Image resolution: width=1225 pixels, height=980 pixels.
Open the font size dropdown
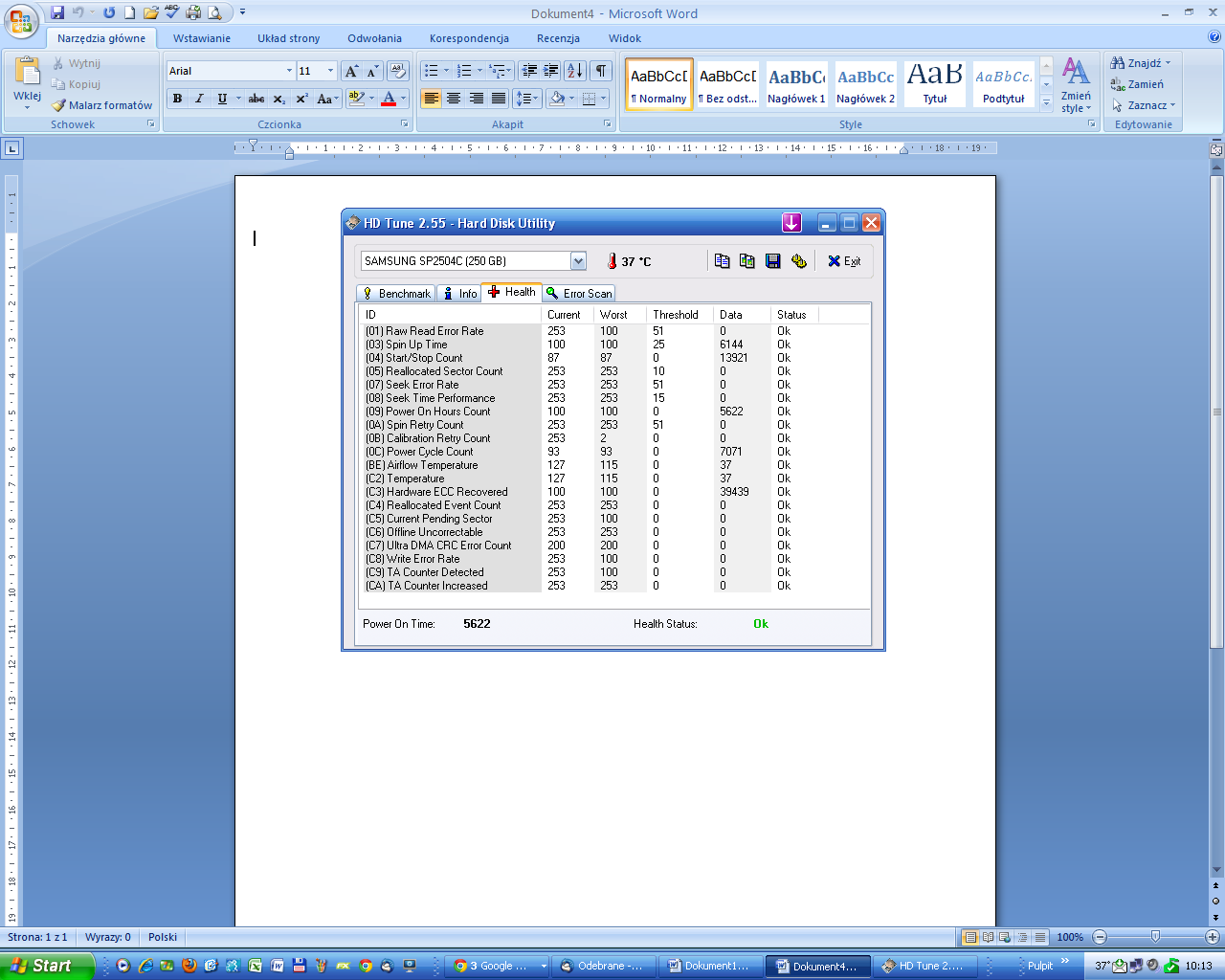[330, 71]
